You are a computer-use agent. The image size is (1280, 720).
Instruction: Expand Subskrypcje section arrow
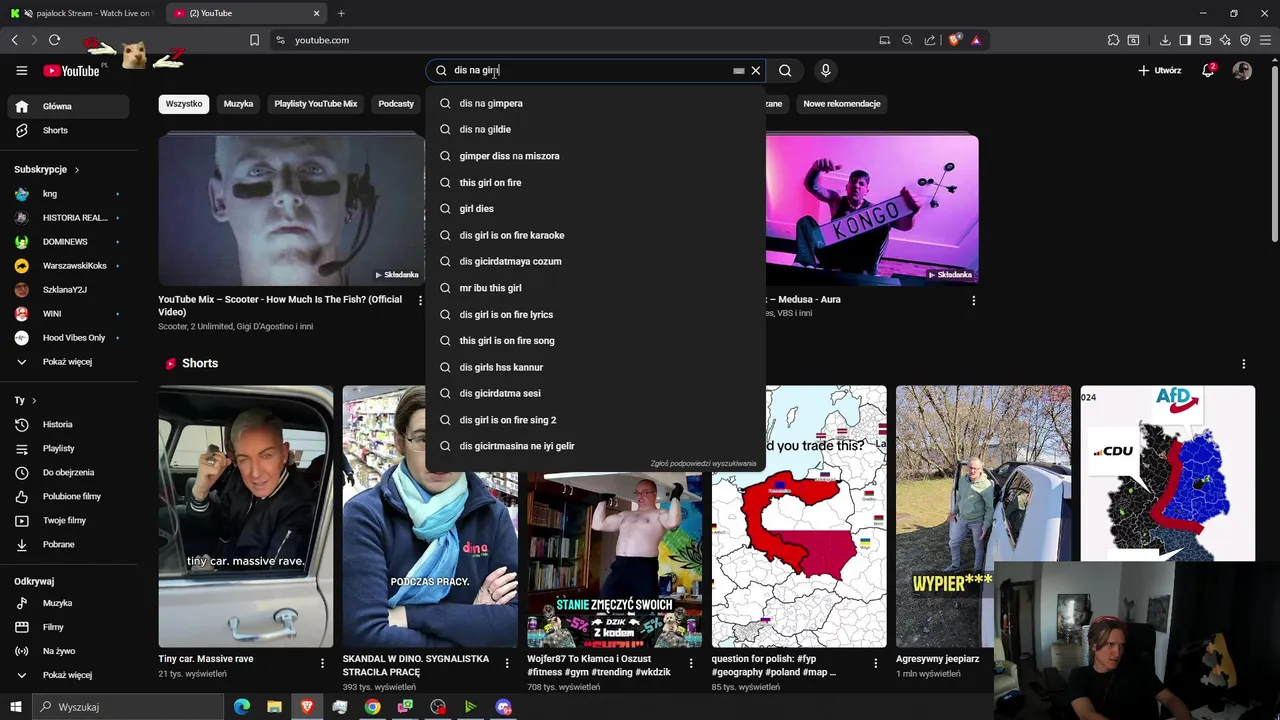point(76,170)
